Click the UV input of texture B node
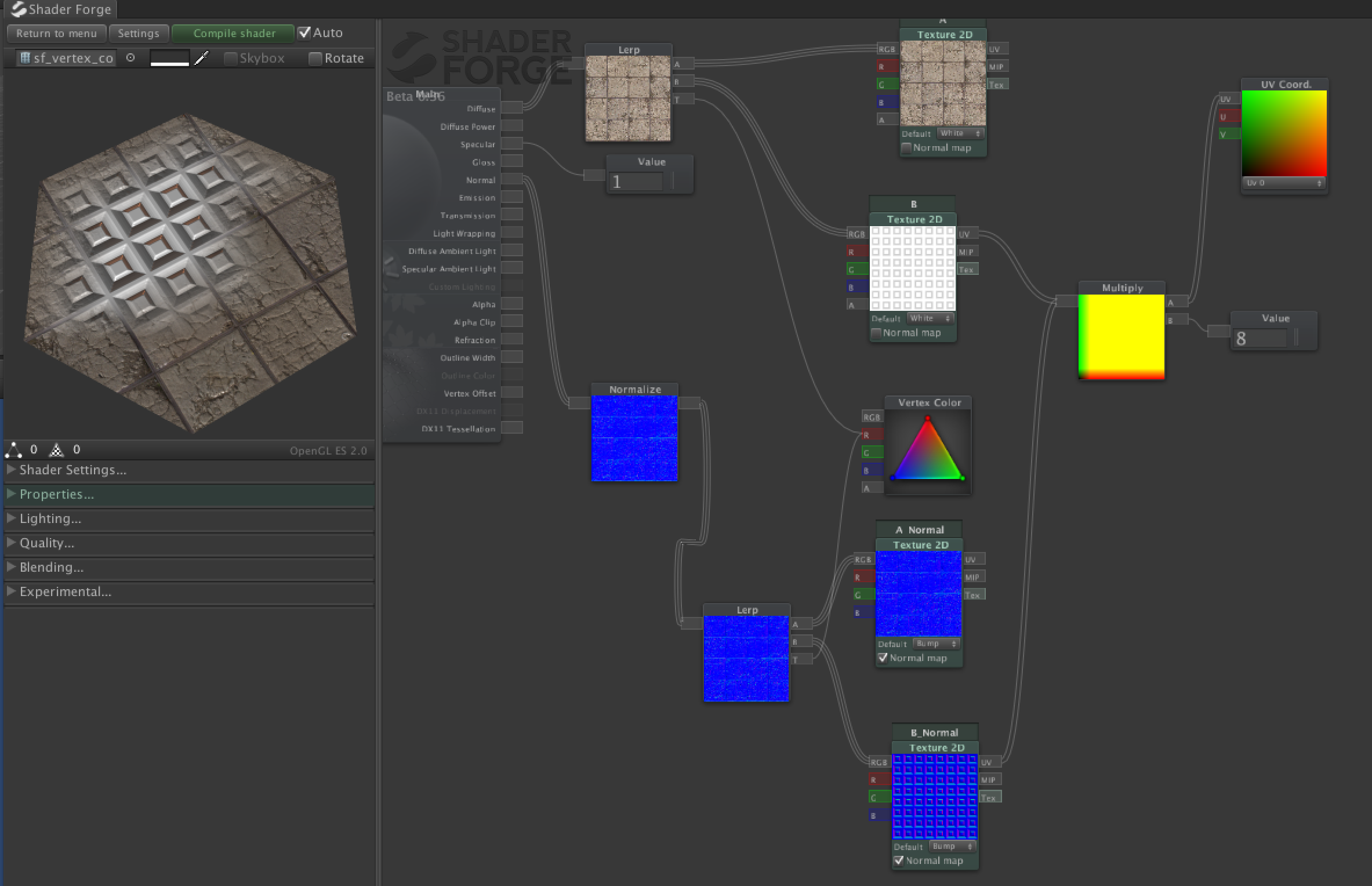This screenshot has width=1372, height=886. 967,234
